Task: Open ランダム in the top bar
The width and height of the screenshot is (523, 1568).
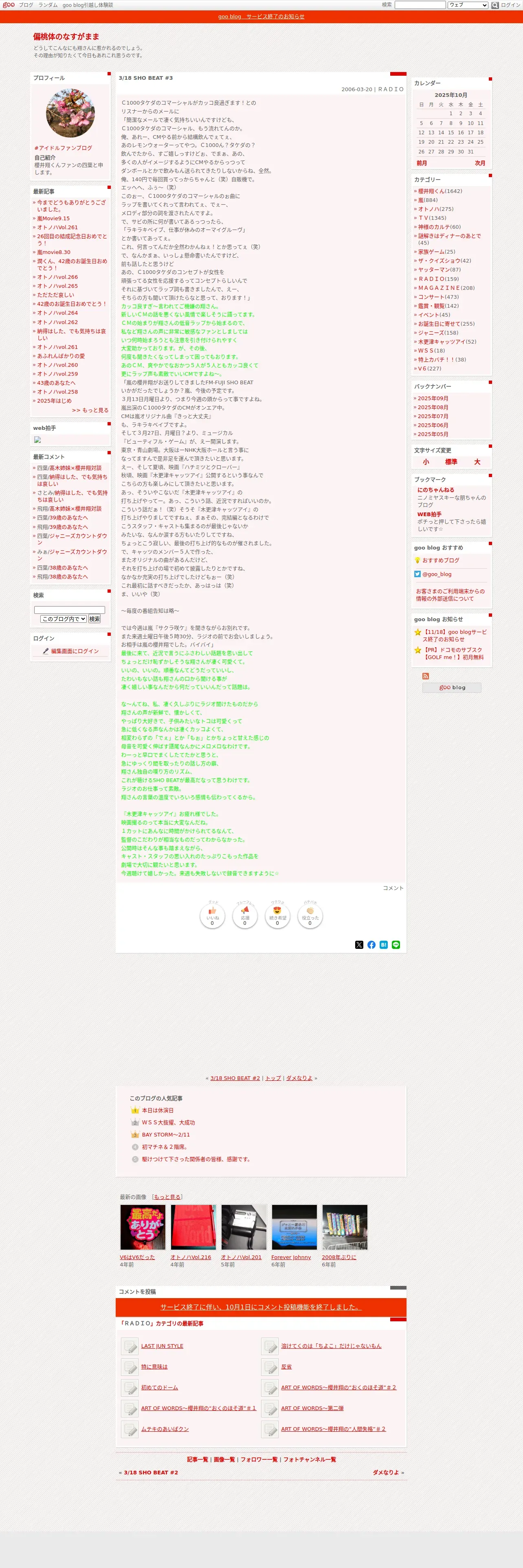Action: pos(48,5)
